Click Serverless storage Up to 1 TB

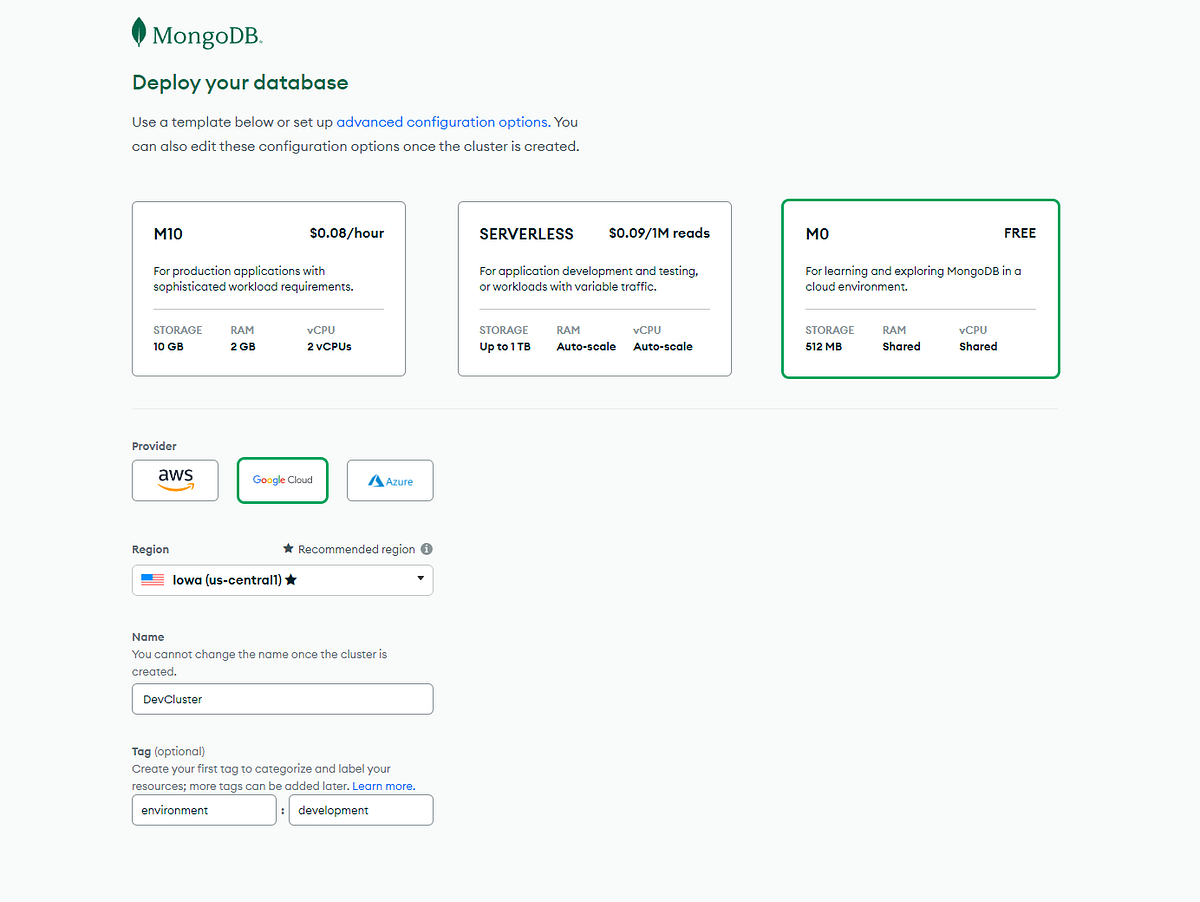pos(506,347)
